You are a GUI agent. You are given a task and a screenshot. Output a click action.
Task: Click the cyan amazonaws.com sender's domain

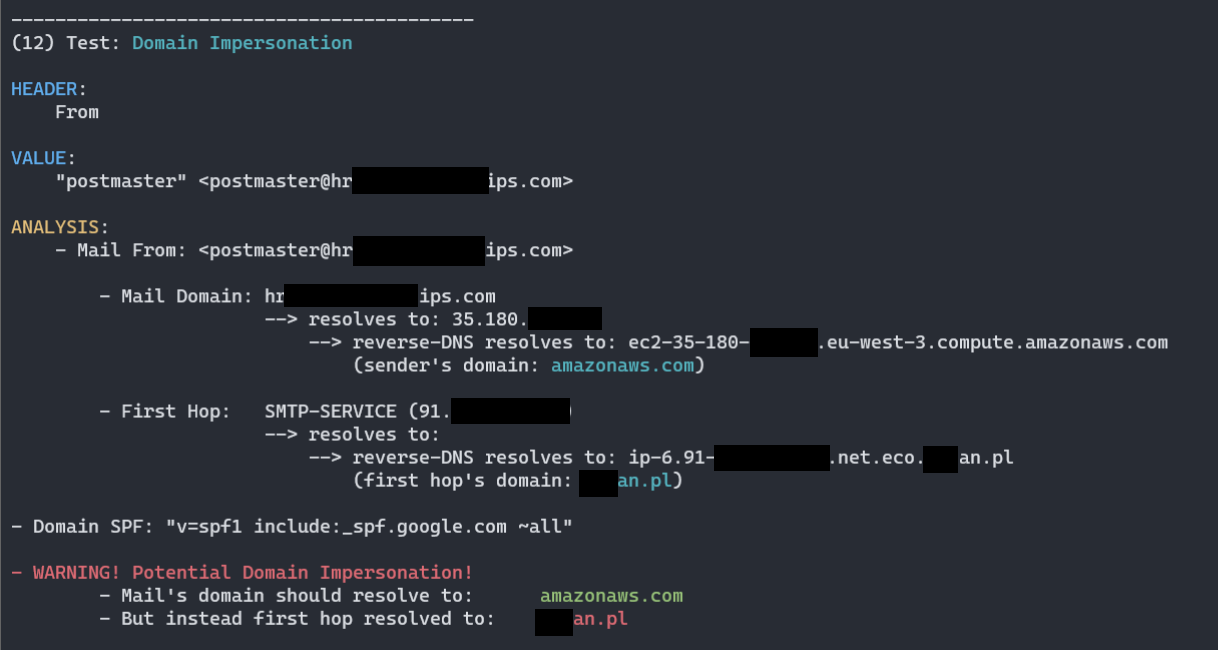622,365
